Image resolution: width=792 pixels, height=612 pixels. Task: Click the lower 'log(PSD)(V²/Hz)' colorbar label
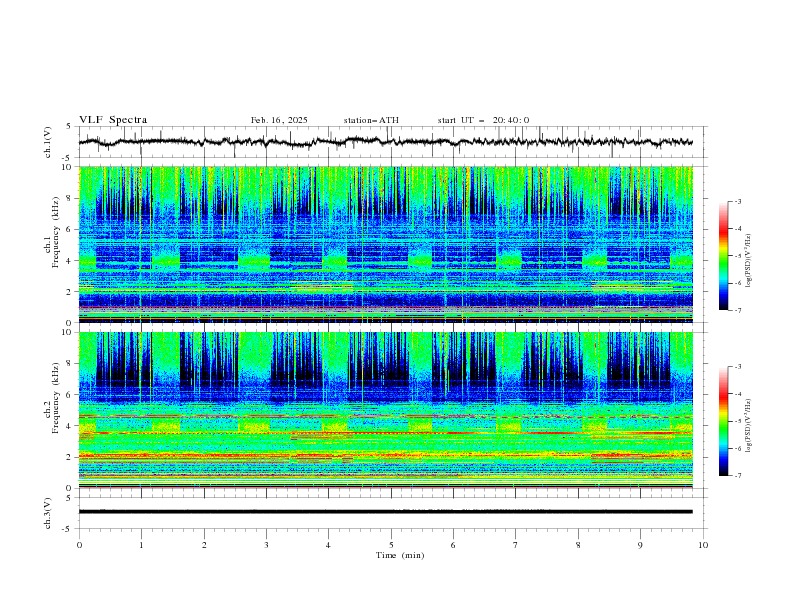pos(748,426)
